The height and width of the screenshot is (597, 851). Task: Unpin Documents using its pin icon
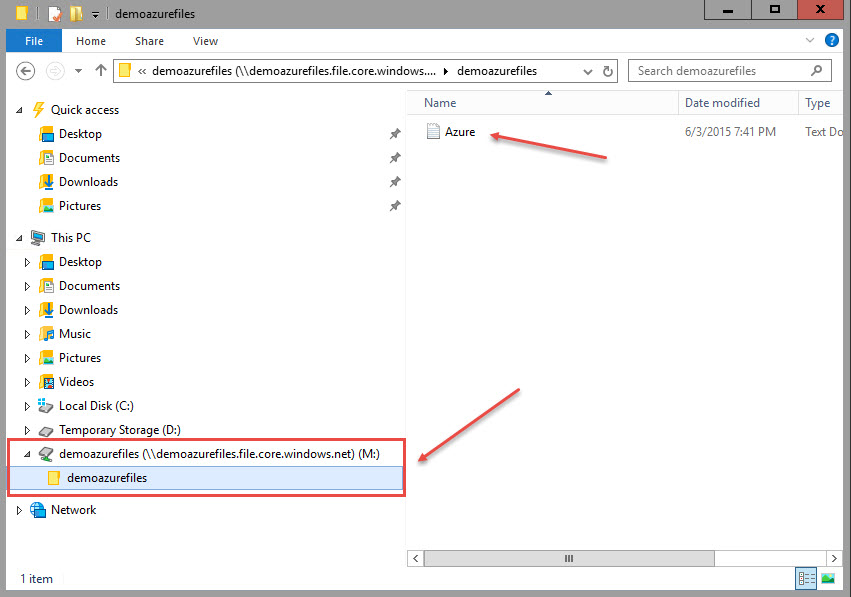click(395, 157)
